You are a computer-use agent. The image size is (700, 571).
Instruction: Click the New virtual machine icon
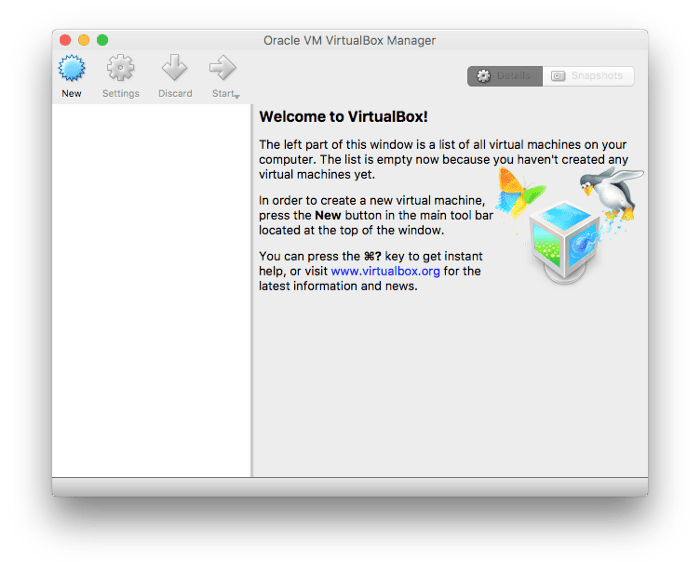(71, 70)
